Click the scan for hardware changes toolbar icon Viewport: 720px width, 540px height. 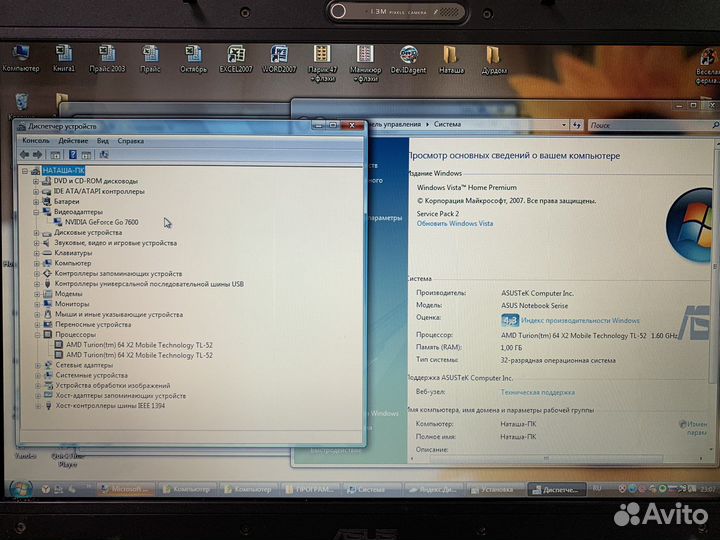coord(104,155)
